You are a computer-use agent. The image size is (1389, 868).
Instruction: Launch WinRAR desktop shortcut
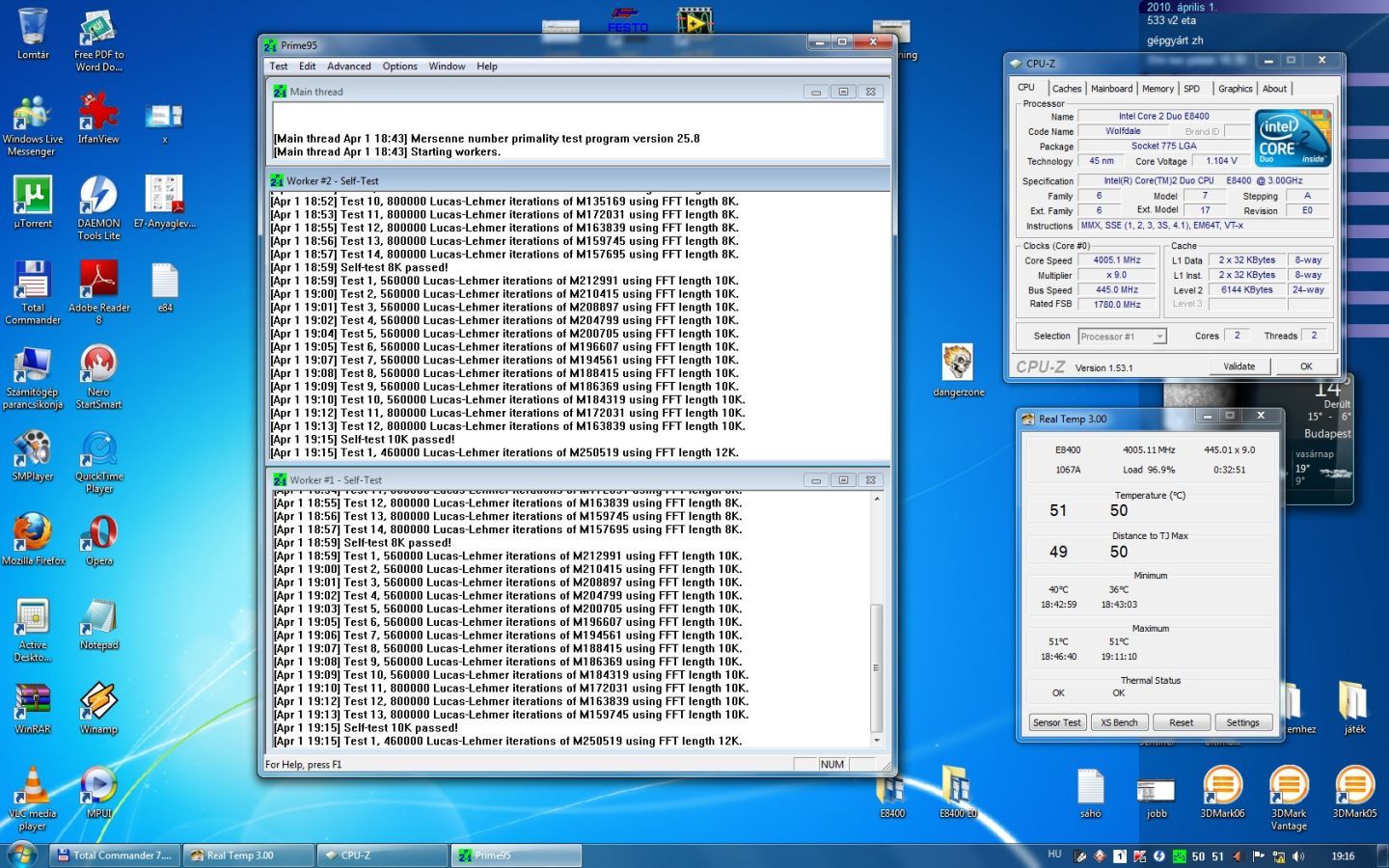coord(33,708)
